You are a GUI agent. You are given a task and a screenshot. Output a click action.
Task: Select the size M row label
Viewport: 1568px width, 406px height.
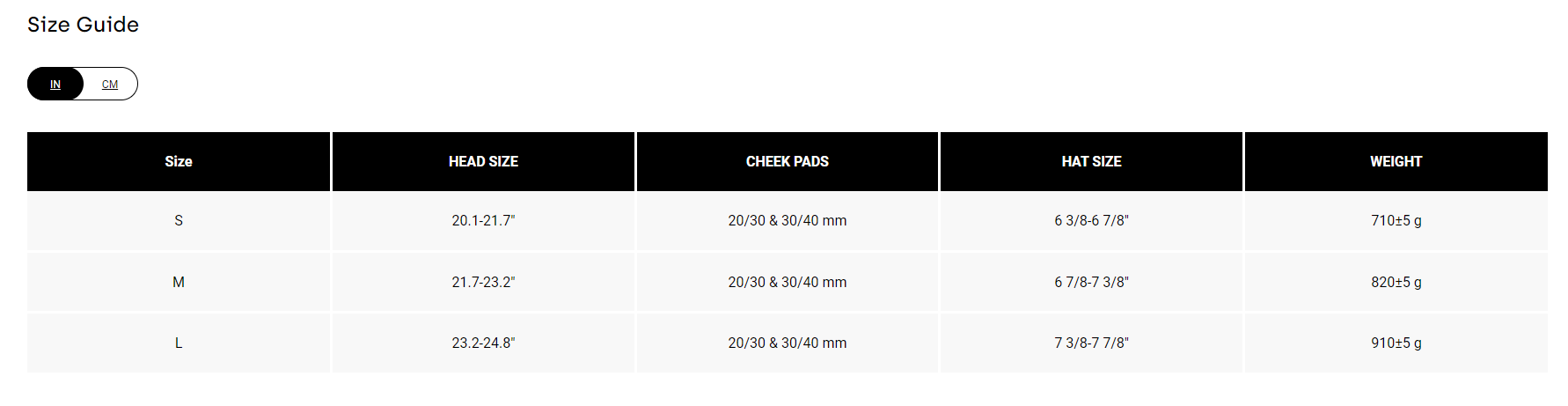(x=179, y=282)
